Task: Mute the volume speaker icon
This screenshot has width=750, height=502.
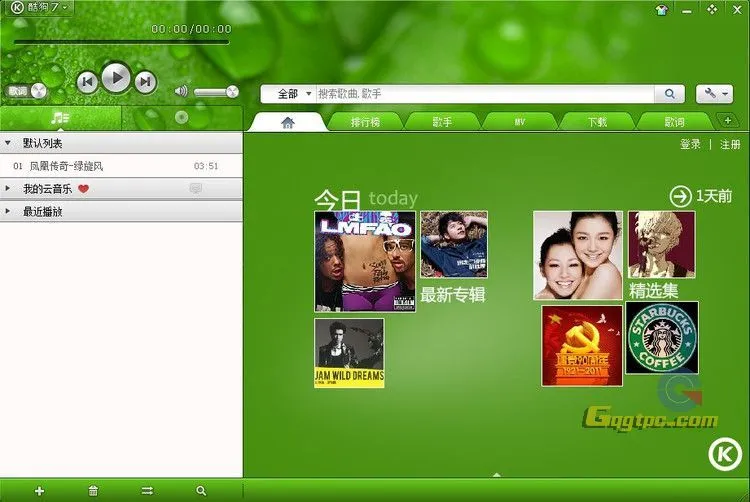Action: tap(181, 91)
